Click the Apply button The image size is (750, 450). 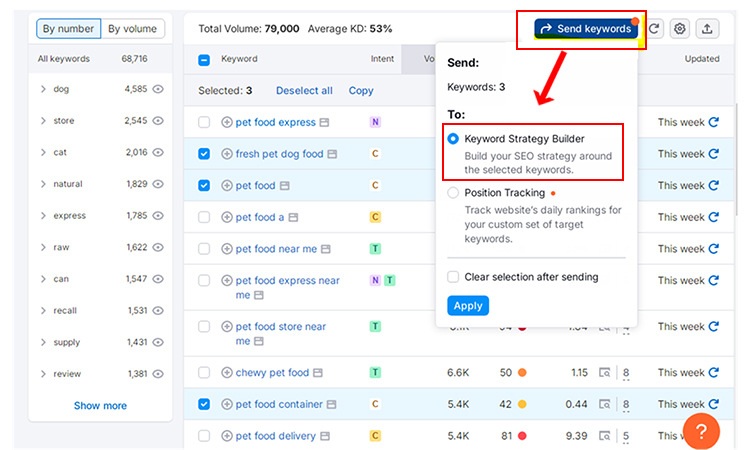468,306
